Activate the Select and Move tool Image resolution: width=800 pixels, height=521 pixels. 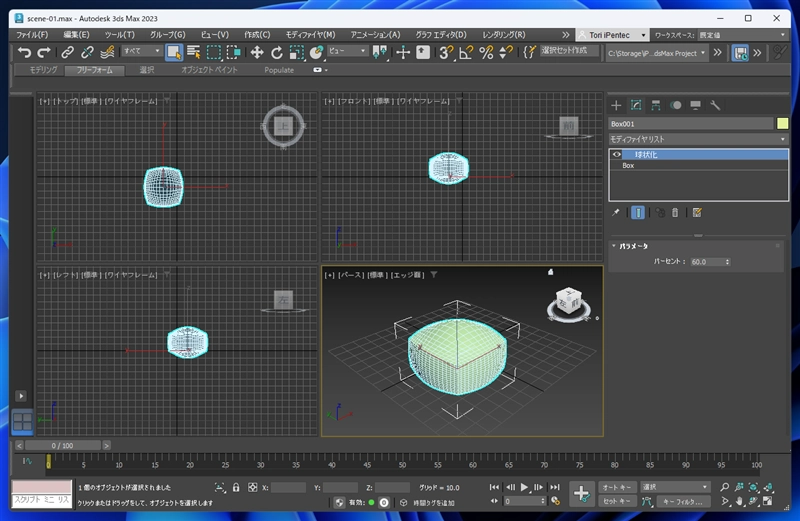click(x=257, y=52)
